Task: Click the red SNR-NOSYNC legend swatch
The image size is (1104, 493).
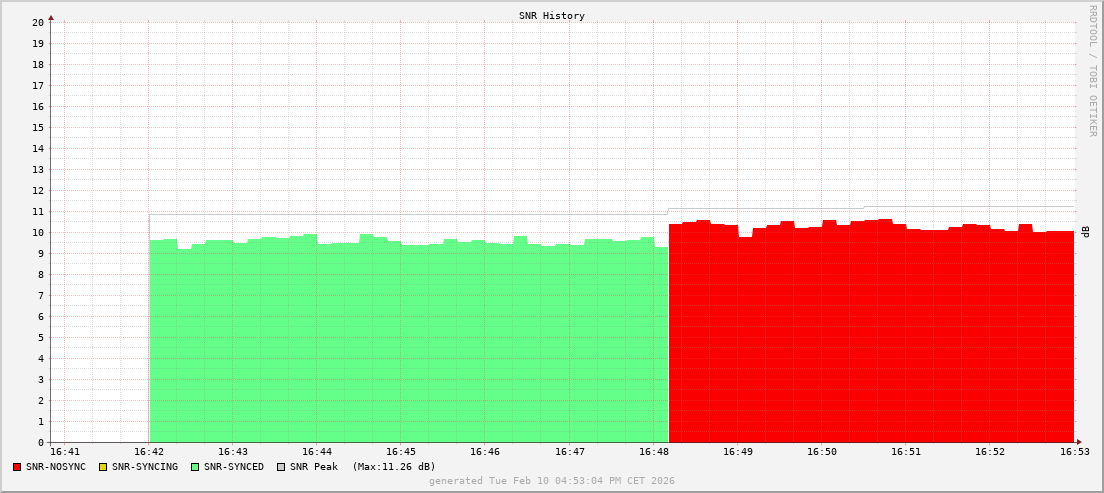Action: tap(17, 467)
